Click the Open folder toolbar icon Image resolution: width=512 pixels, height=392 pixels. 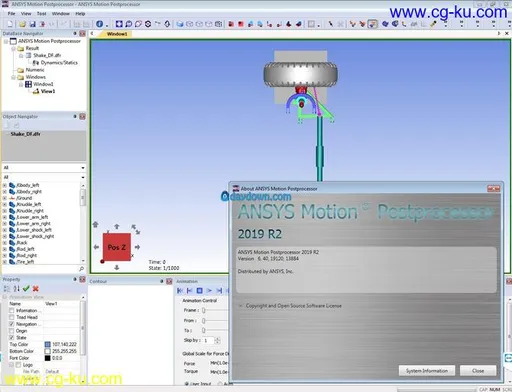pyautogui.click(x=22, y=24)
